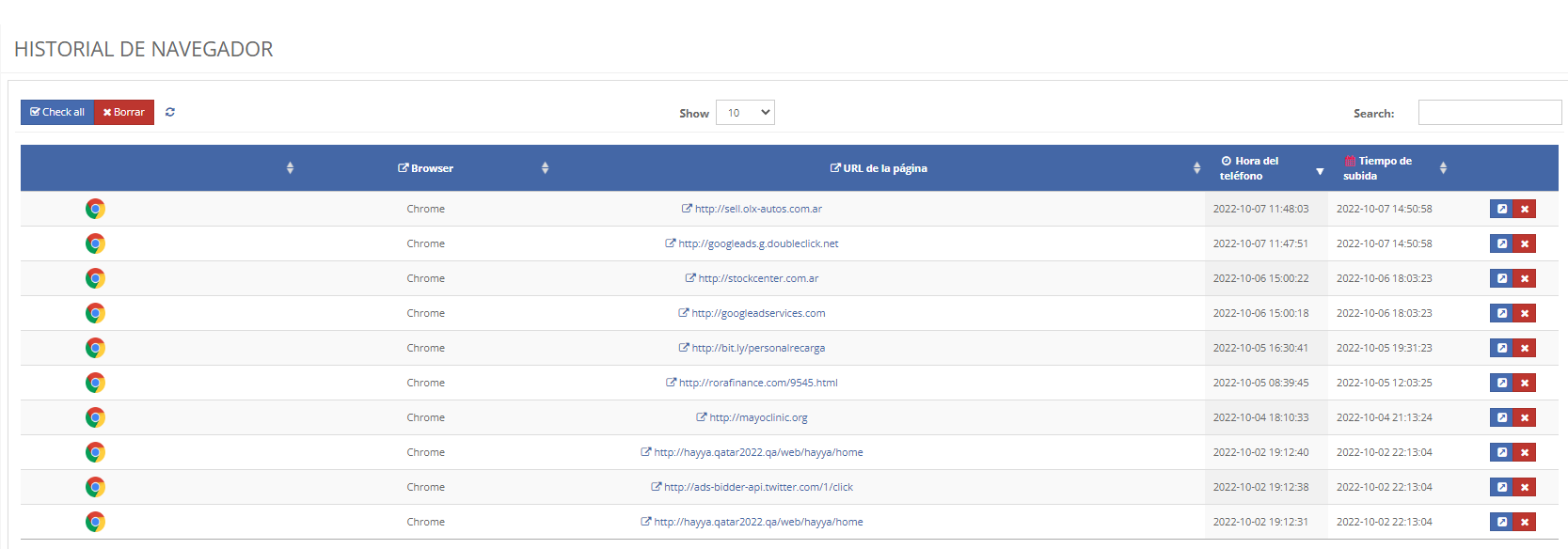Open the http://bit.ly/personalrecarga link
The image size is (1568, 549).
coord(758,348)
